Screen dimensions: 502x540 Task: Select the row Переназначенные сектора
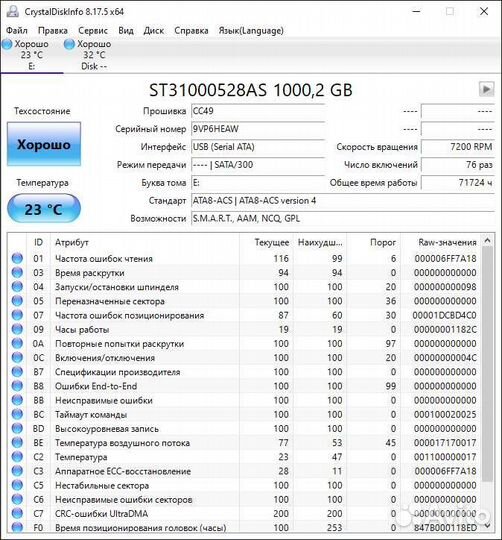coord(244,301)
